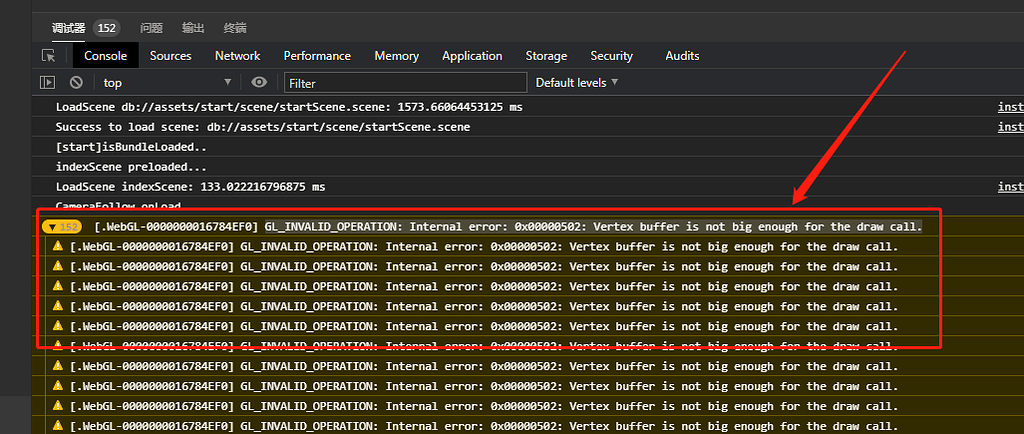
Task: Select the Audits tab
Action: (x=682, y=56)
